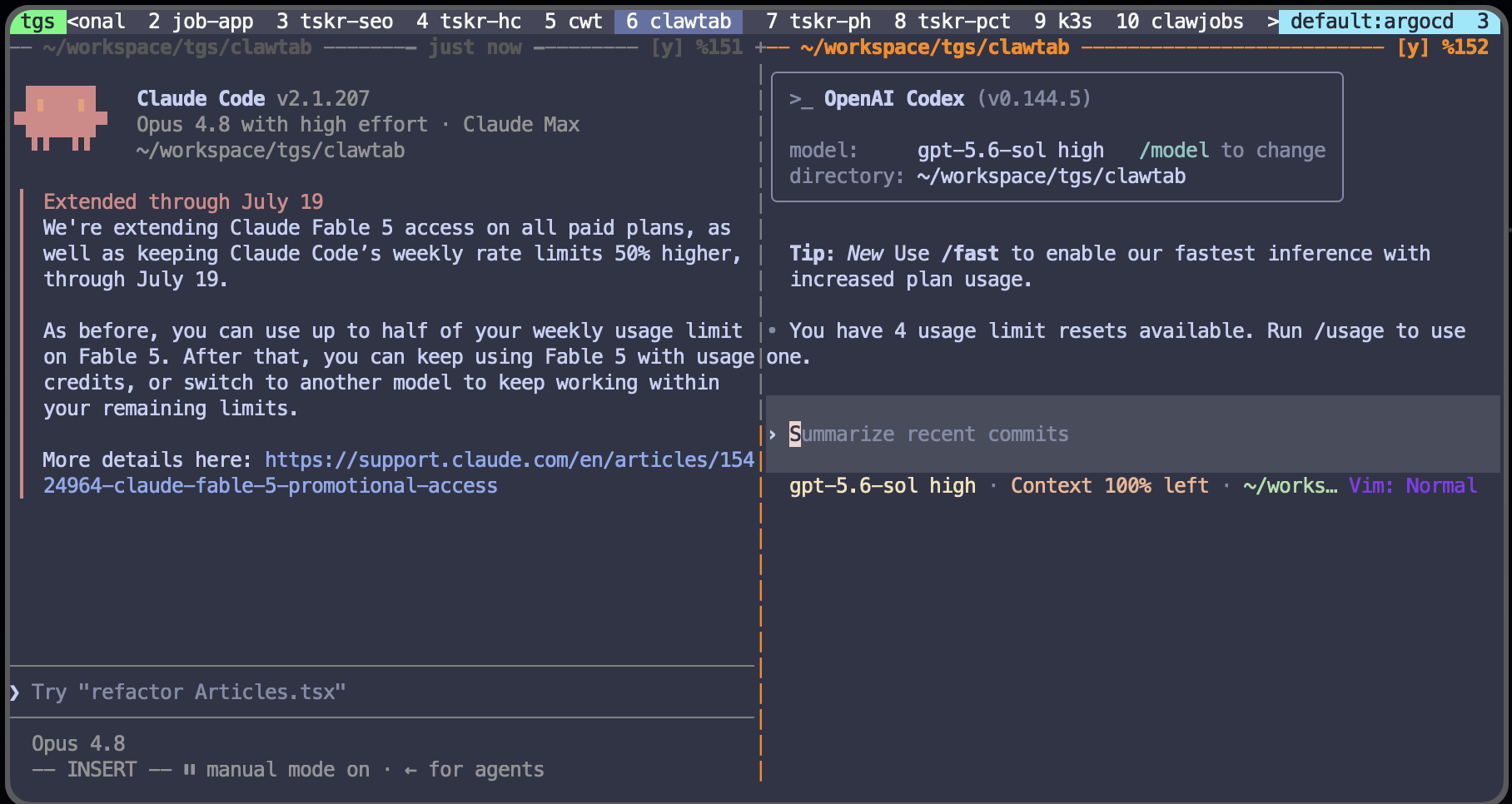Click the Claude Code pixel mascot logo

[61, 117]
